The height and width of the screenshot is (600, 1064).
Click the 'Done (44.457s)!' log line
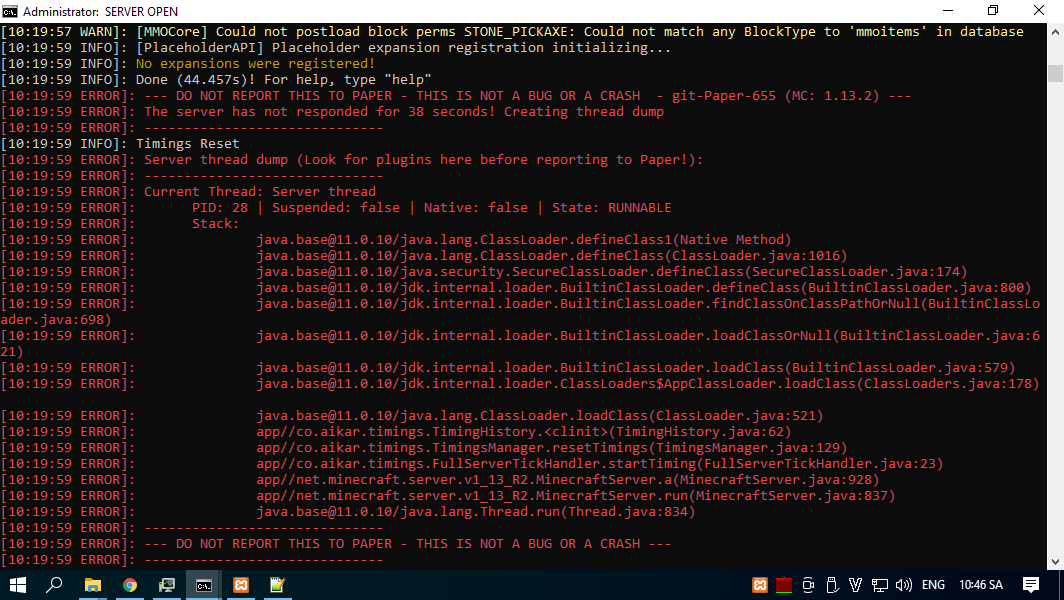click(x=284, y=79)
